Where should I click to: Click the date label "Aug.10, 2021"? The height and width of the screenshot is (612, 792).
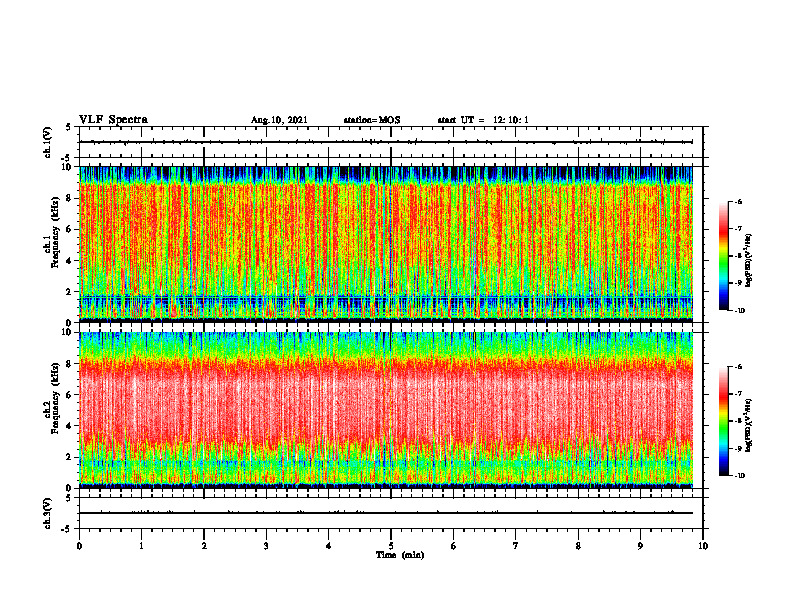coord(279,120)
